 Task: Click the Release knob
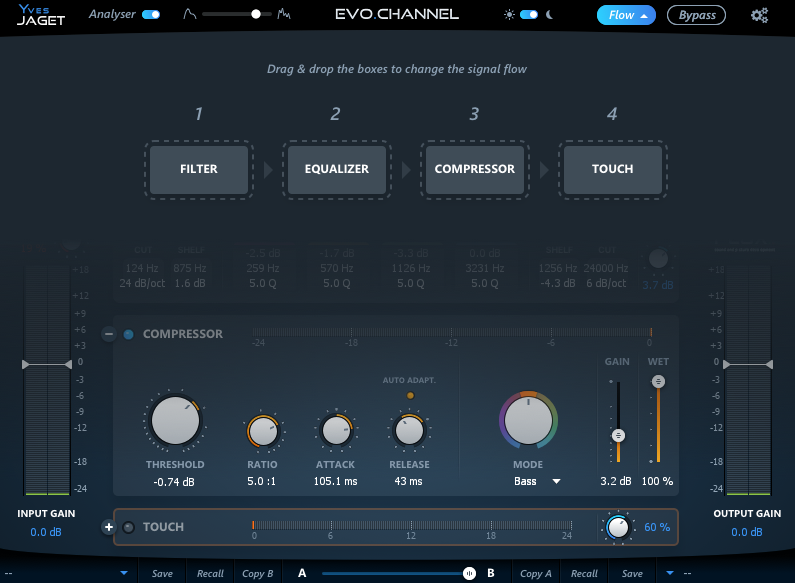409,431
